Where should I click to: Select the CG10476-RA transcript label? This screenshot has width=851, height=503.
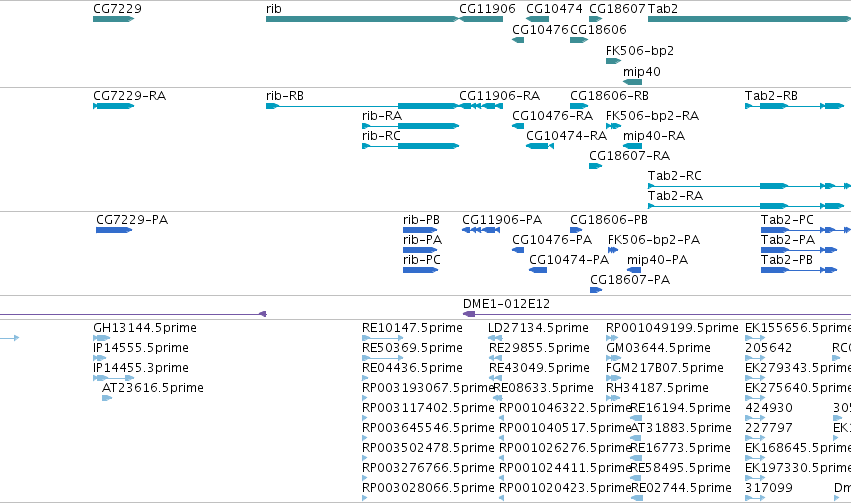point(552,116)
